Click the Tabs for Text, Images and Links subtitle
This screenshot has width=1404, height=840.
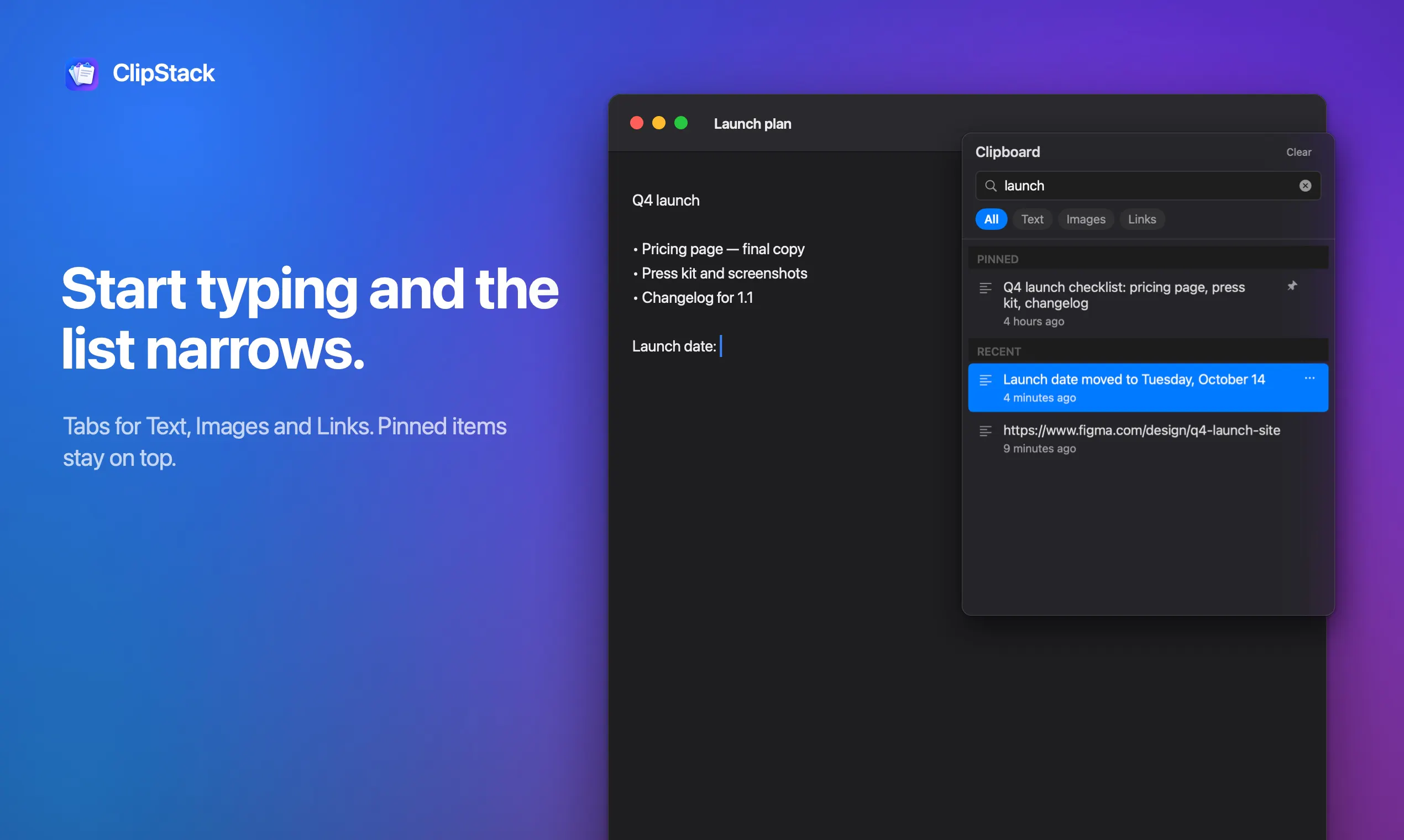[x=284, y=442]
